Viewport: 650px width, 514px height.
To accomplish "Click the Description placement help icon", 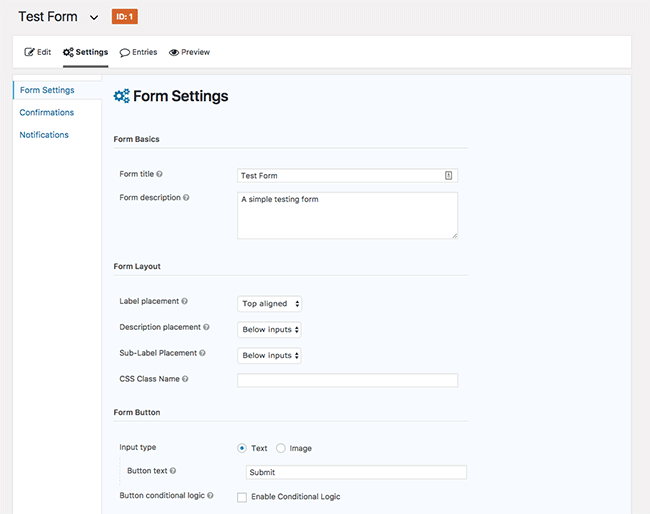I will click(206, 327).
